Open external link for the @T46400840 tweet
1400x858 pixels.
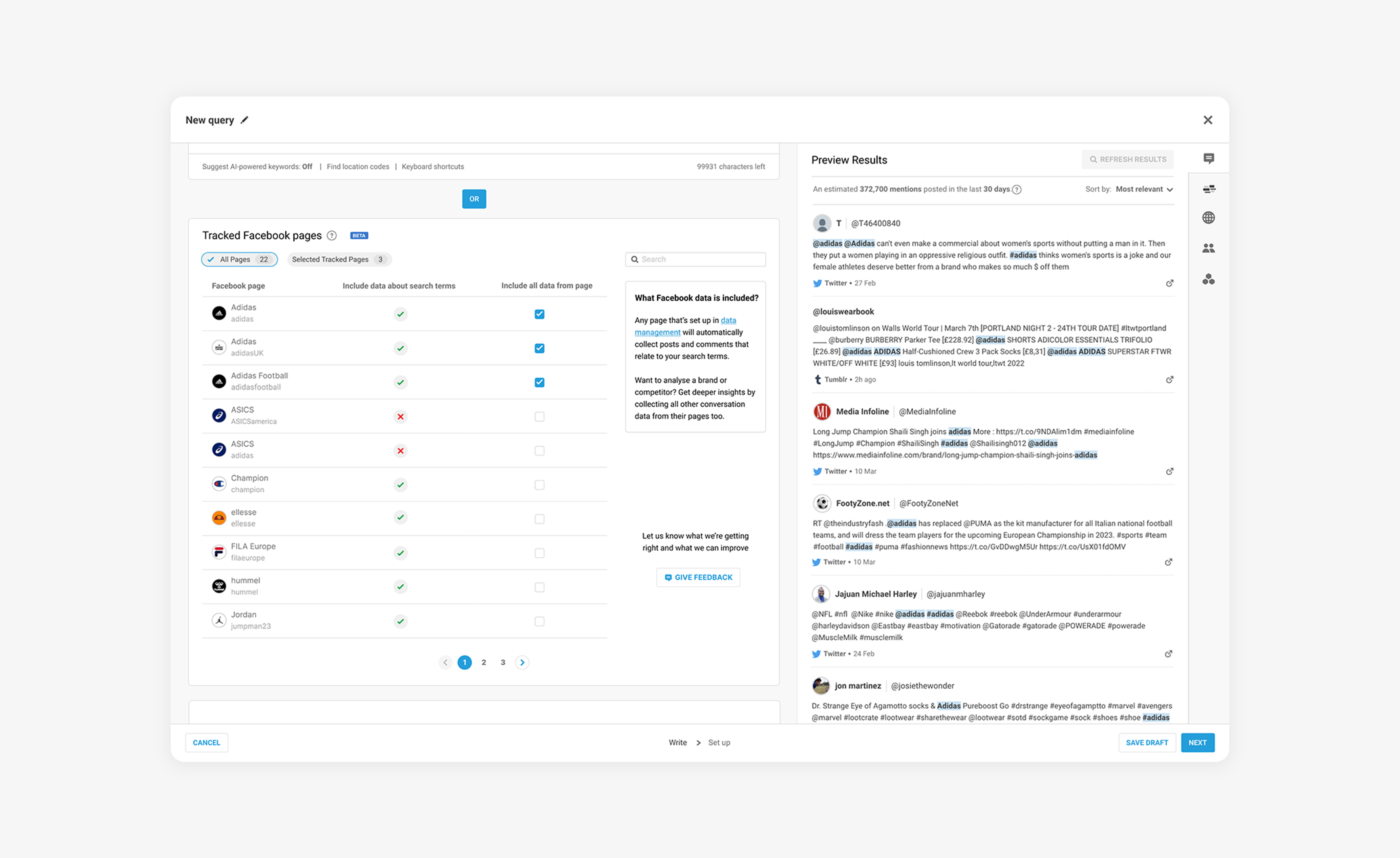1169,283
